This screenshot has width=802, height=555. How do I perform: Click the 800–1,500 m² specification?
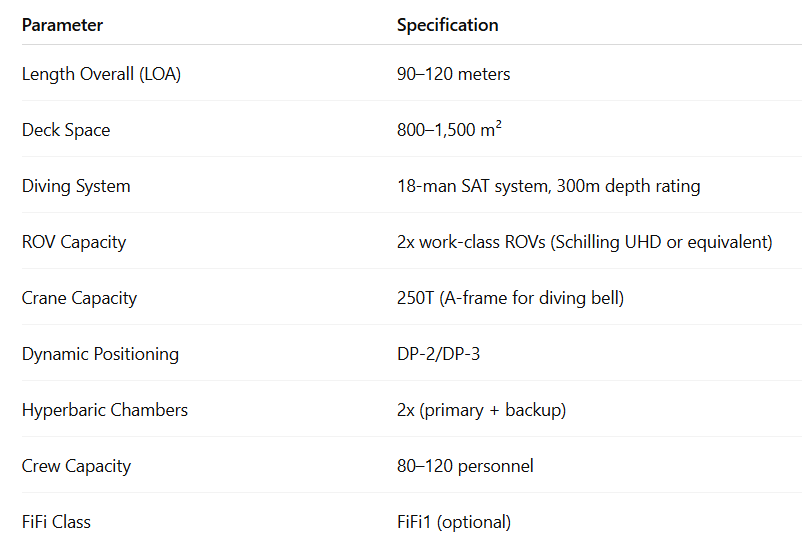449,129
